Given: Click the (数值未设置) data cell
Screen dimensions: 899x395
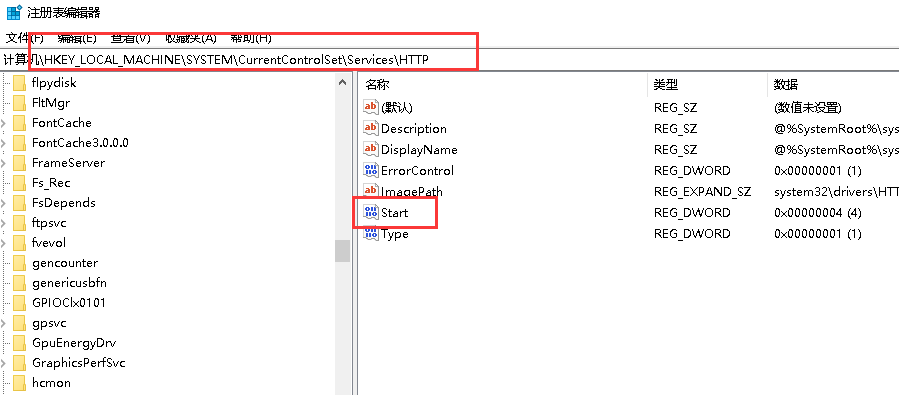Looking at the screenshot, I should (x=807, y=107).
